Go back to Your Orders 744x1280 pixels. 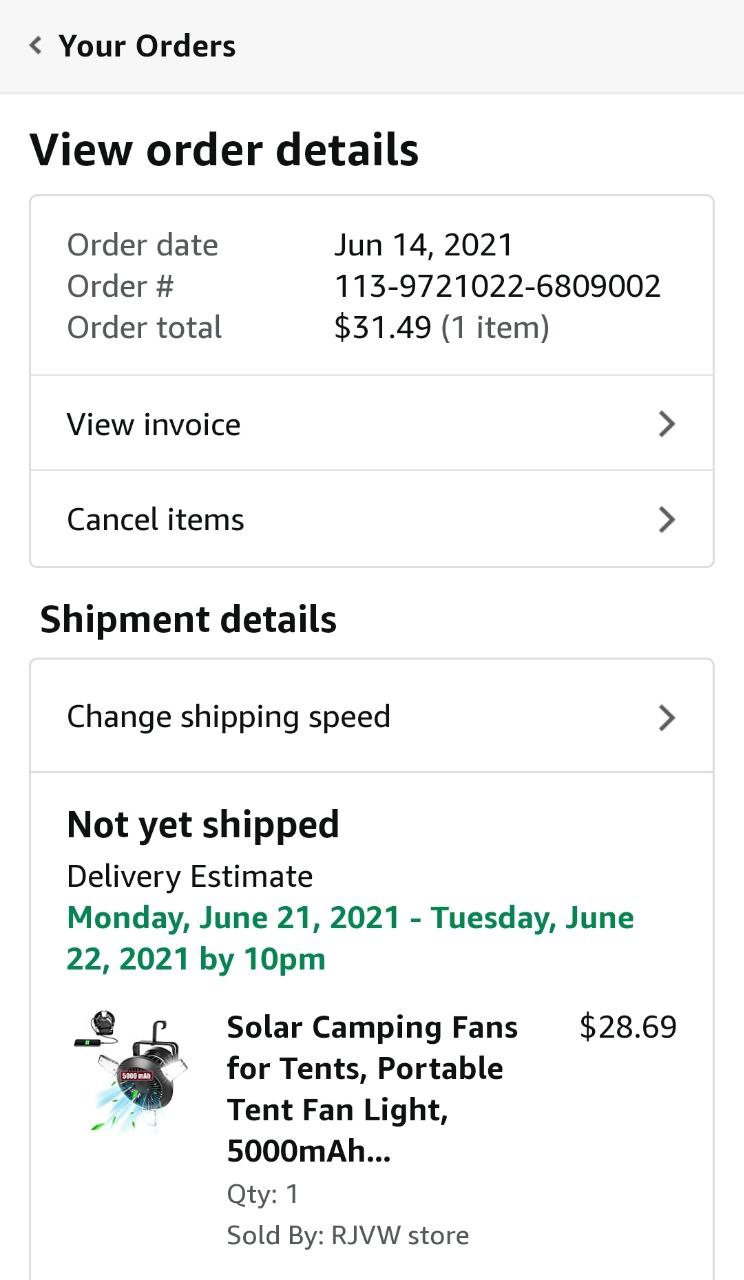click(x=147, y=46)
